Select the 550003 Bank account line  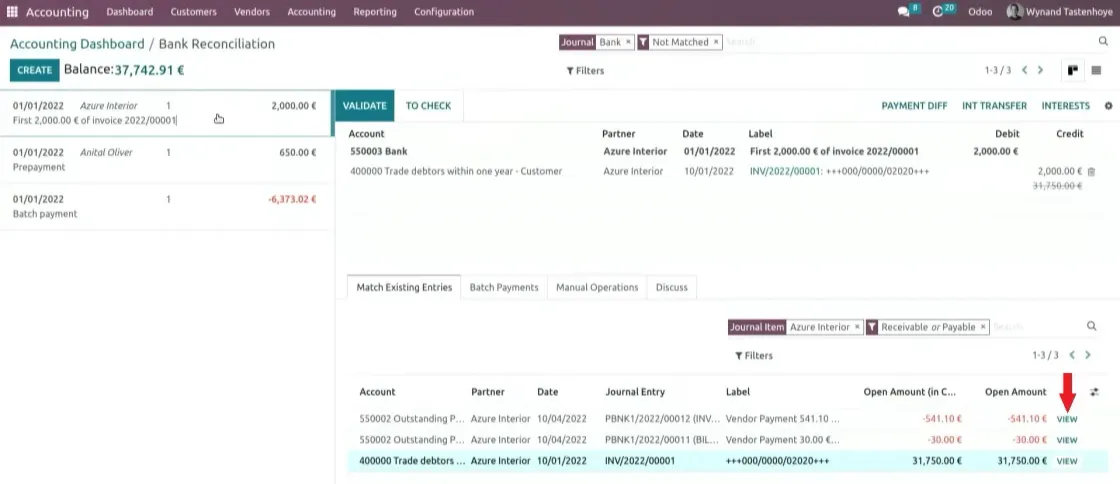[721, 151]
